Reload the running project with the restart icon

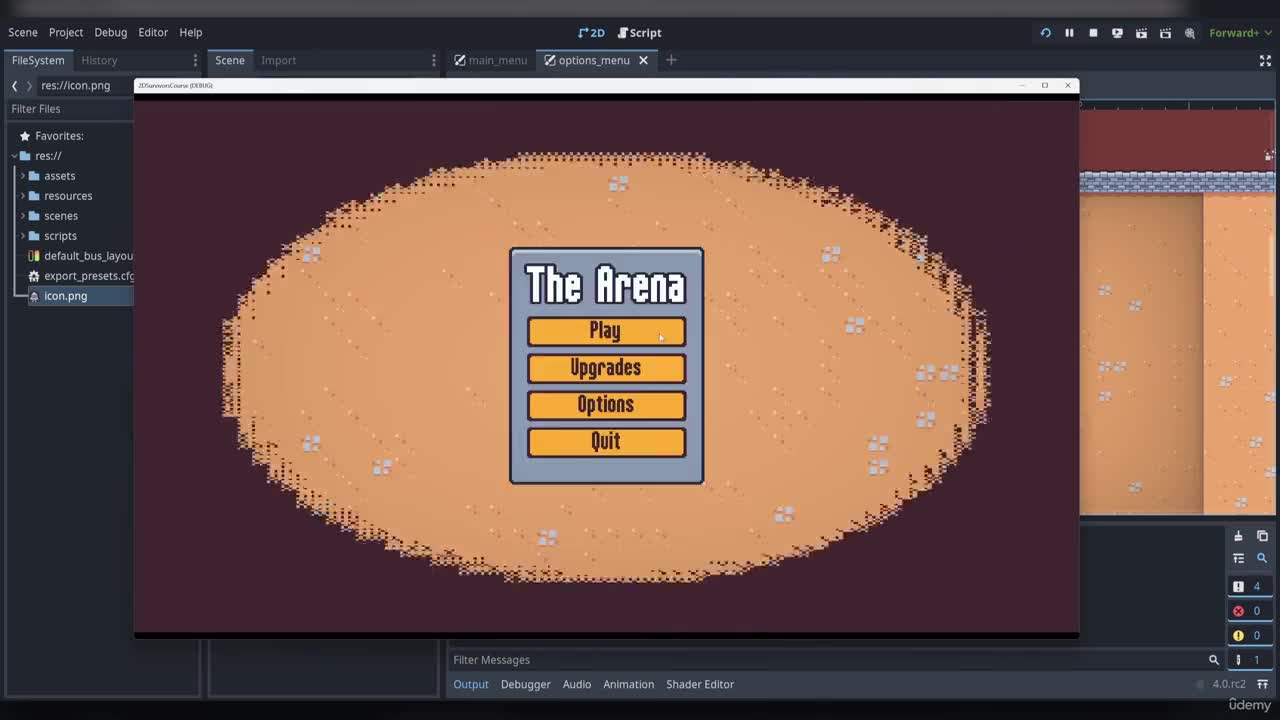tap(1045, 33)
